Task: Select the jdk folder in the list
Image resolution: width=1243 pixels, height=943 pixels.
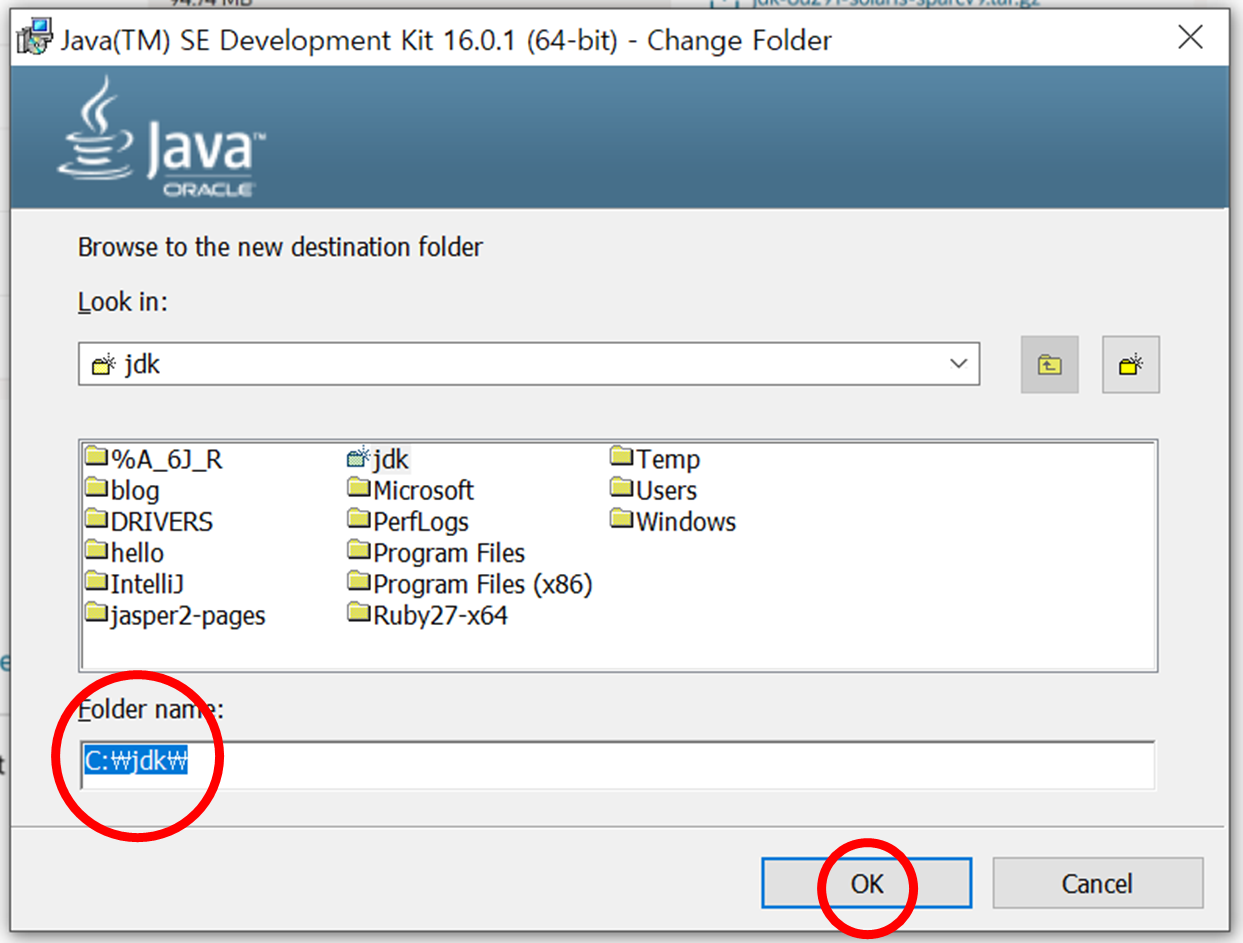Action: (378, 459)
